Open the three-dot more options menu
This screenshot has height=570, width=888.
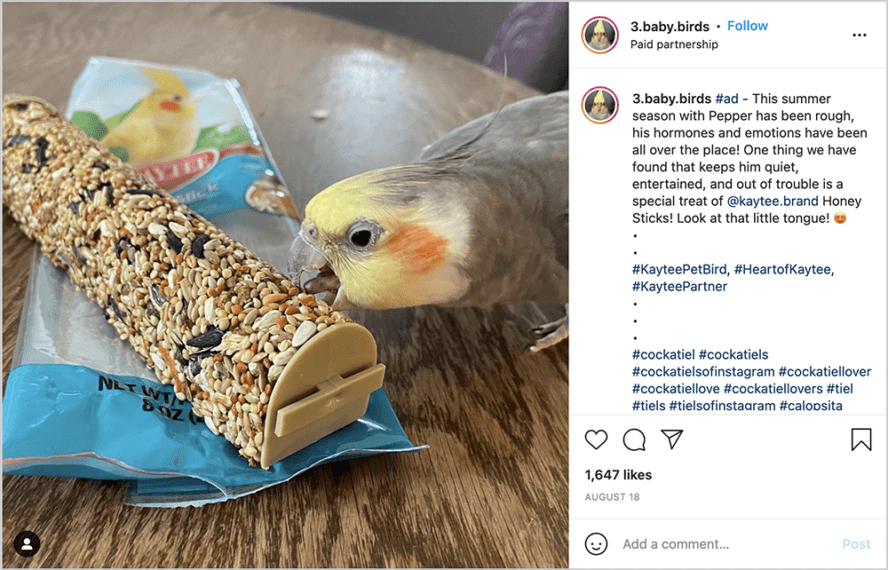[859, 35]
